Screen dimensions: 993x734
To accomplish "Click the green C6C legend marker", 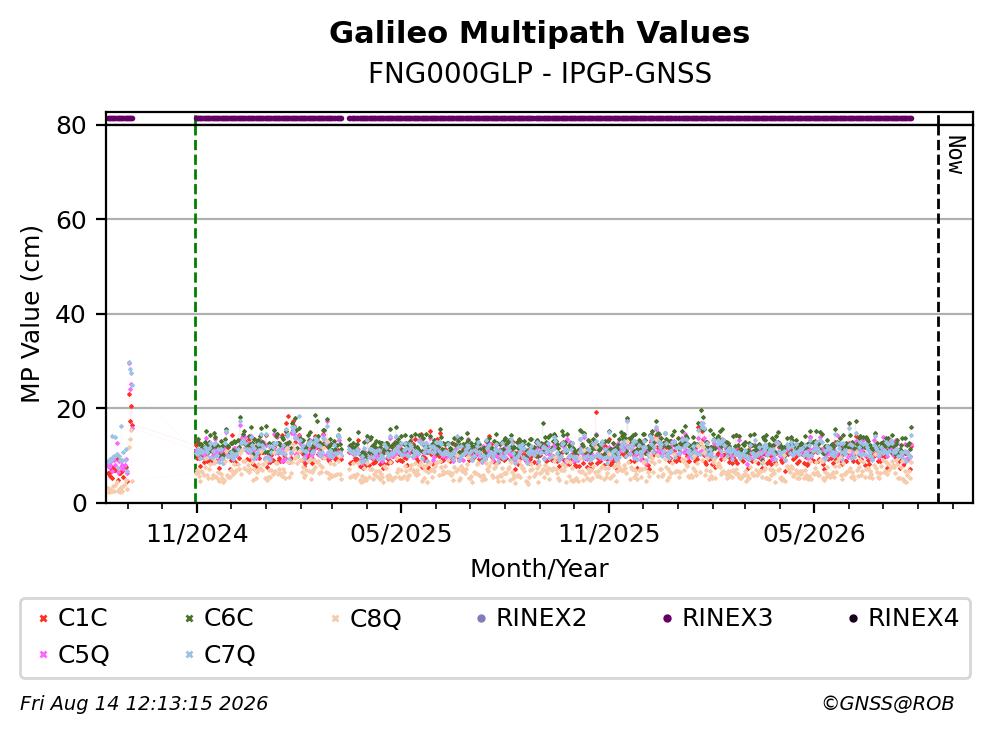I will (x=189, y=618).
